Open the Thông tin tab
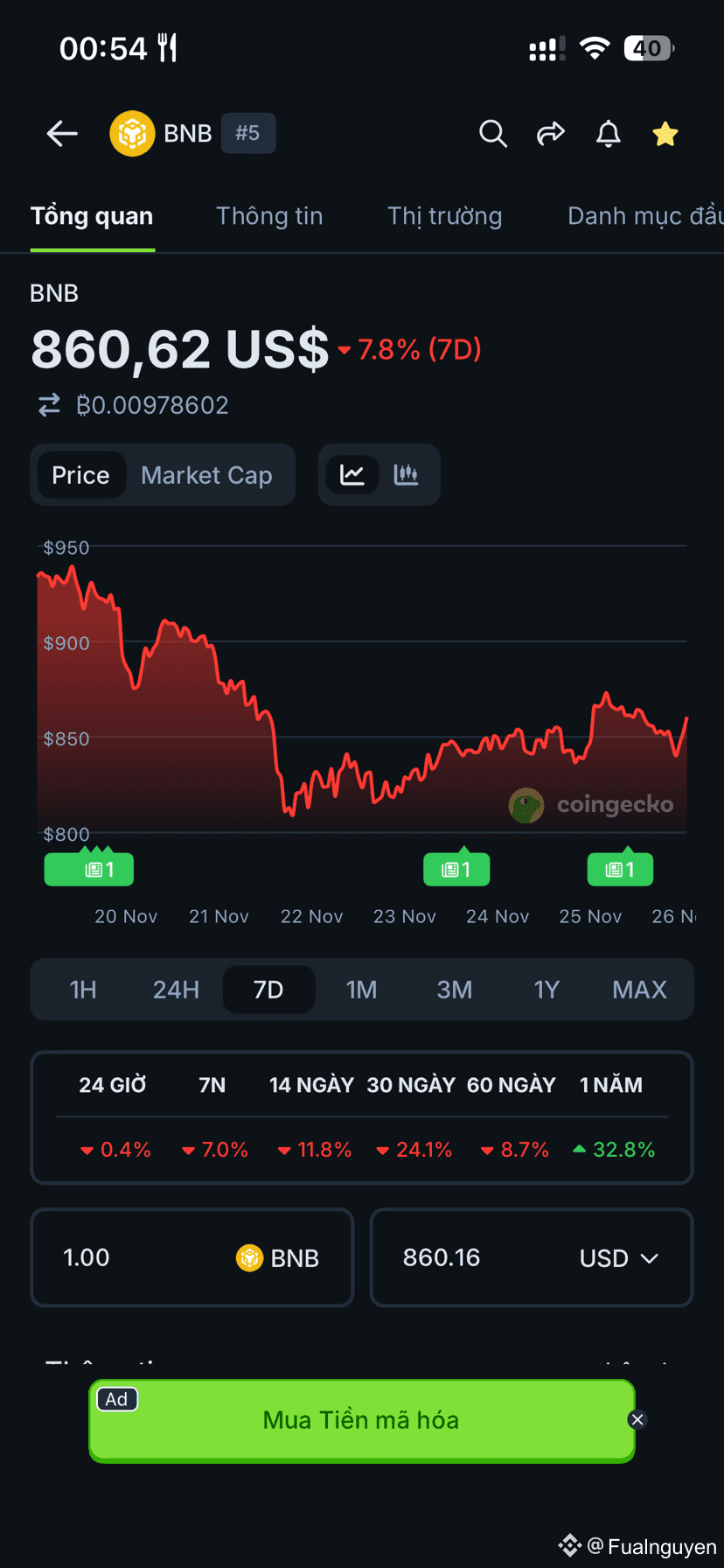The height and width of the screenshot is (1568, 724). click(269, 216)
